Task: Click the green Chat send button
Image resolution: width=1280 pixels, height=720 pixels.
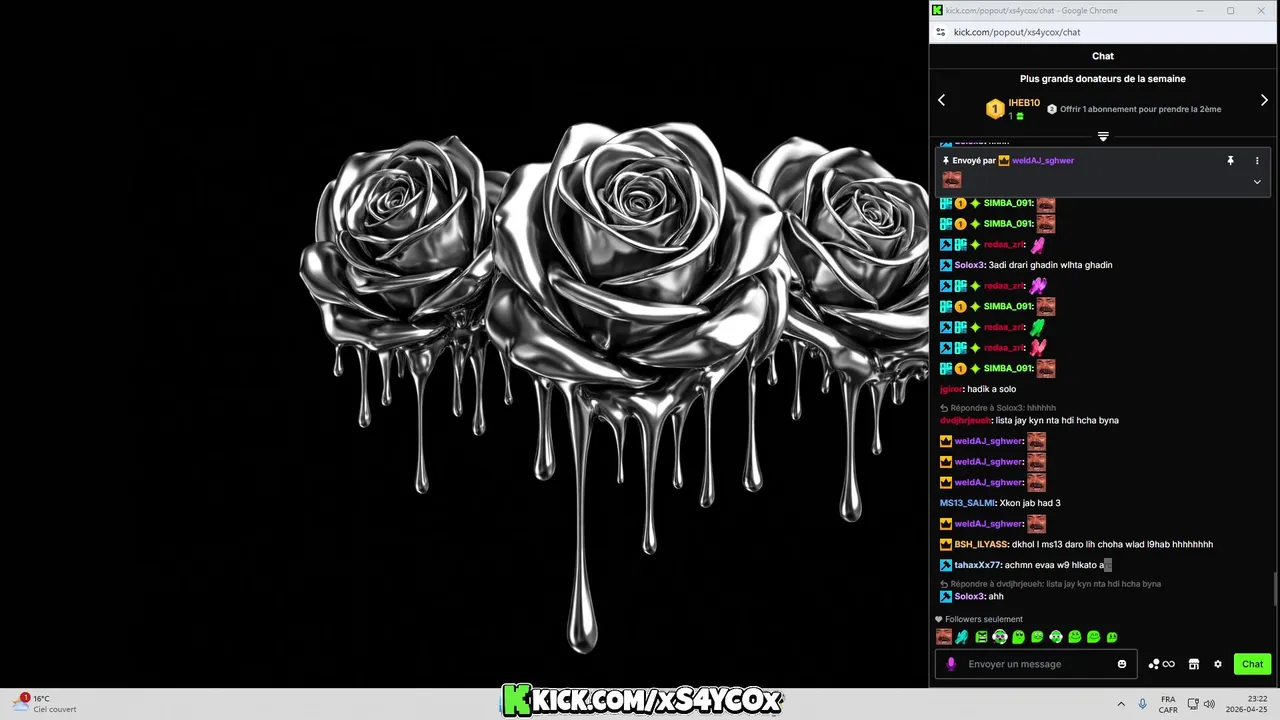Action: coord(1252,664)
